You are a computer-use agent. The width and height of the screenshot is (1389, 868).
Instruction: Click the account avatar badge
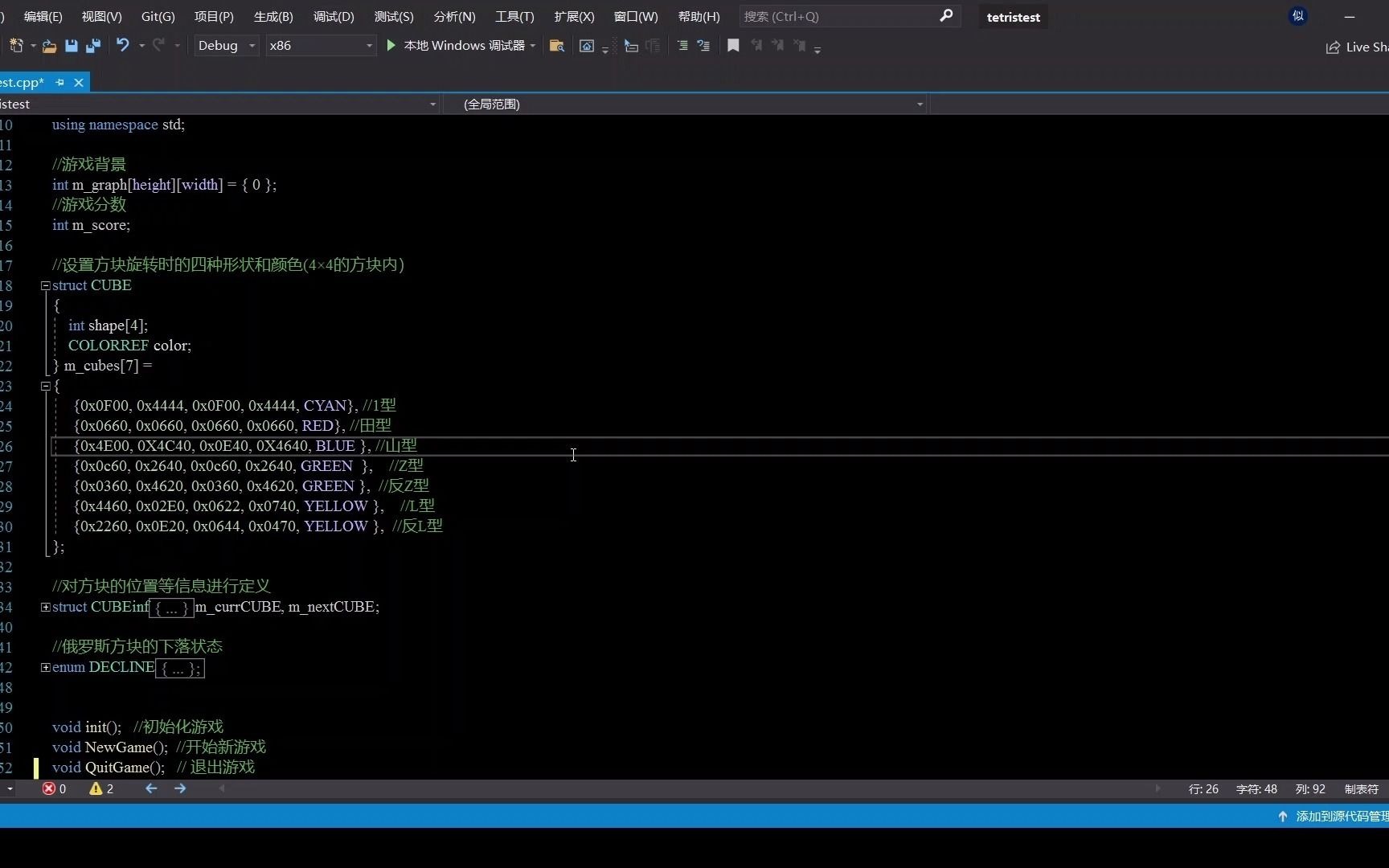click(1298, 16)
